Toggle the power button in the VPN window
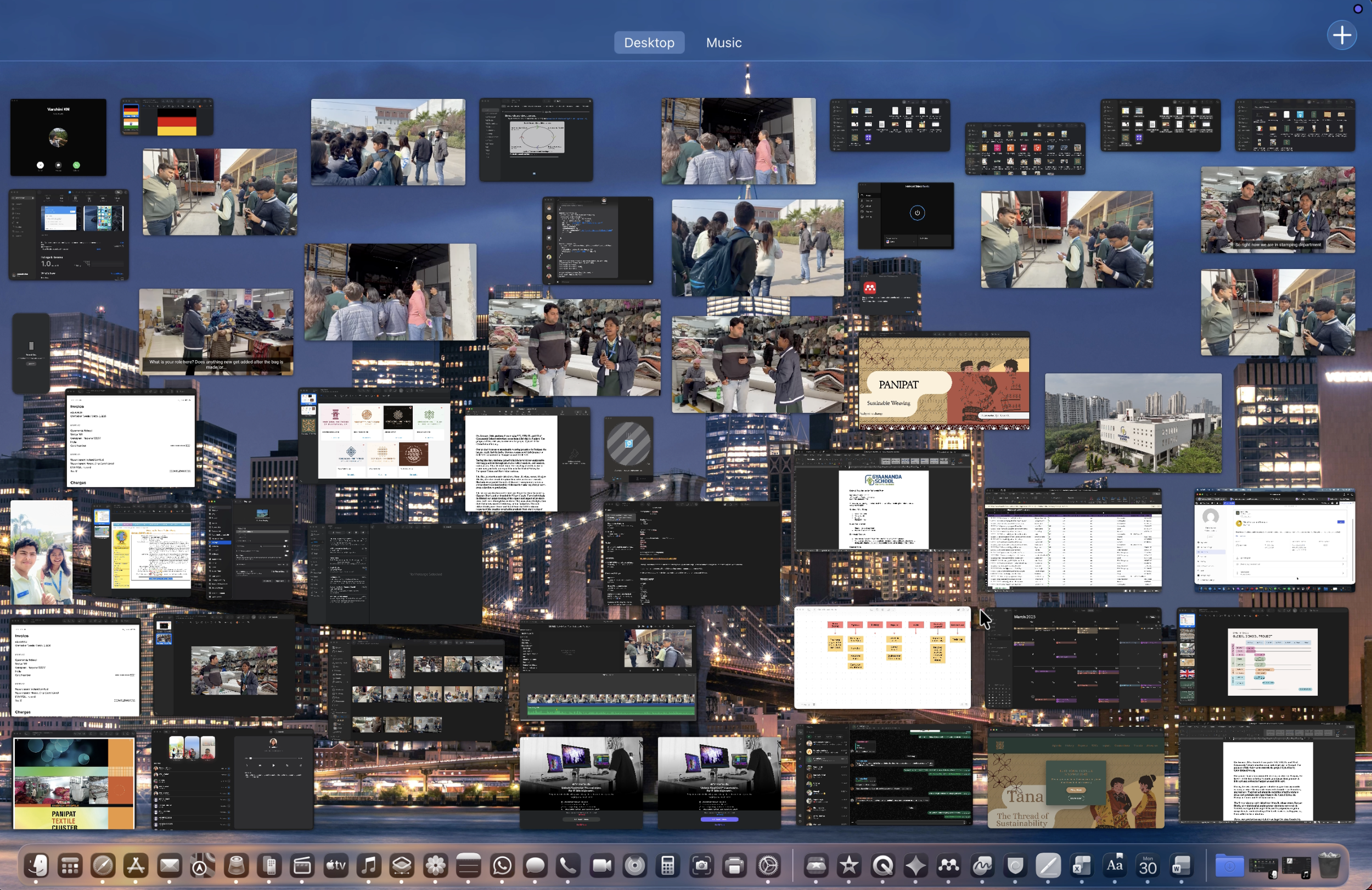Viewport: 1372px width, 890px height. click(x=918, y=214)
